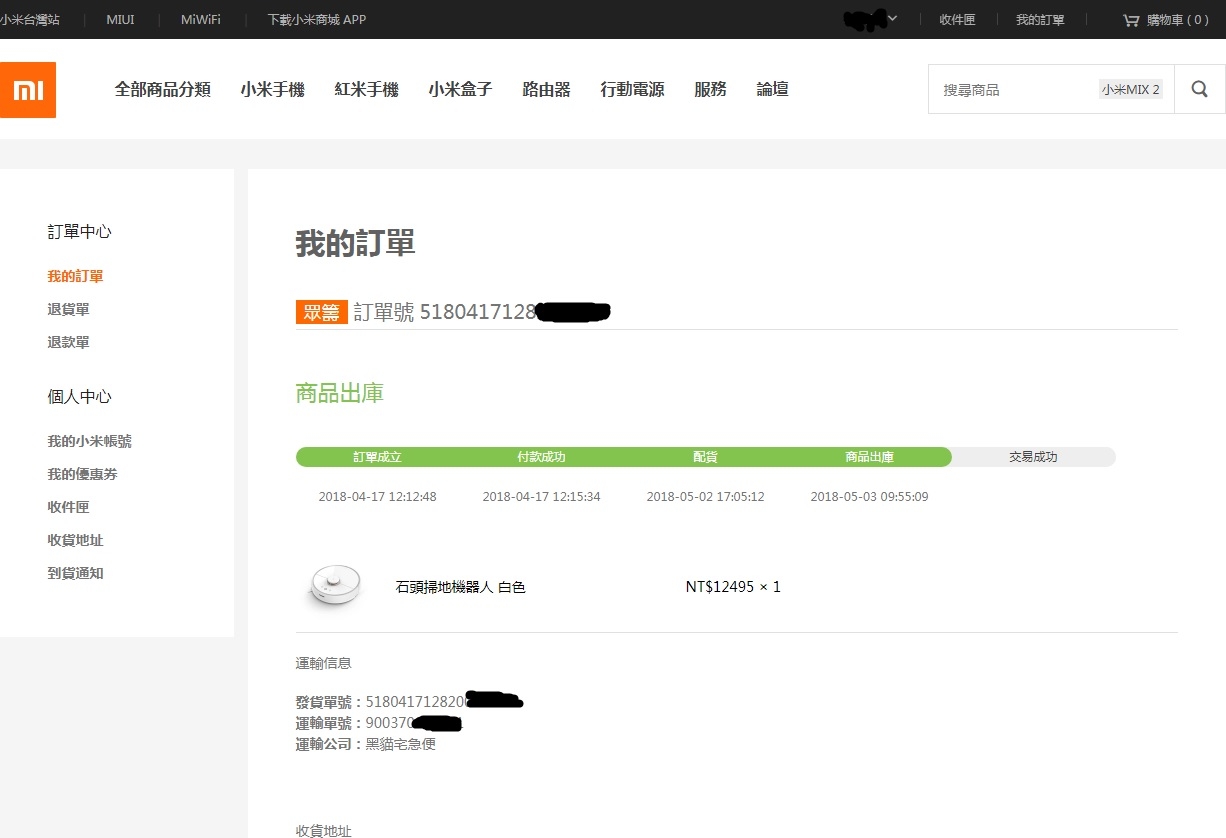The width and height of the screenshot is (1226, 838).
Task: Open 全部商品分類 menu
Action: click(163, 89)
